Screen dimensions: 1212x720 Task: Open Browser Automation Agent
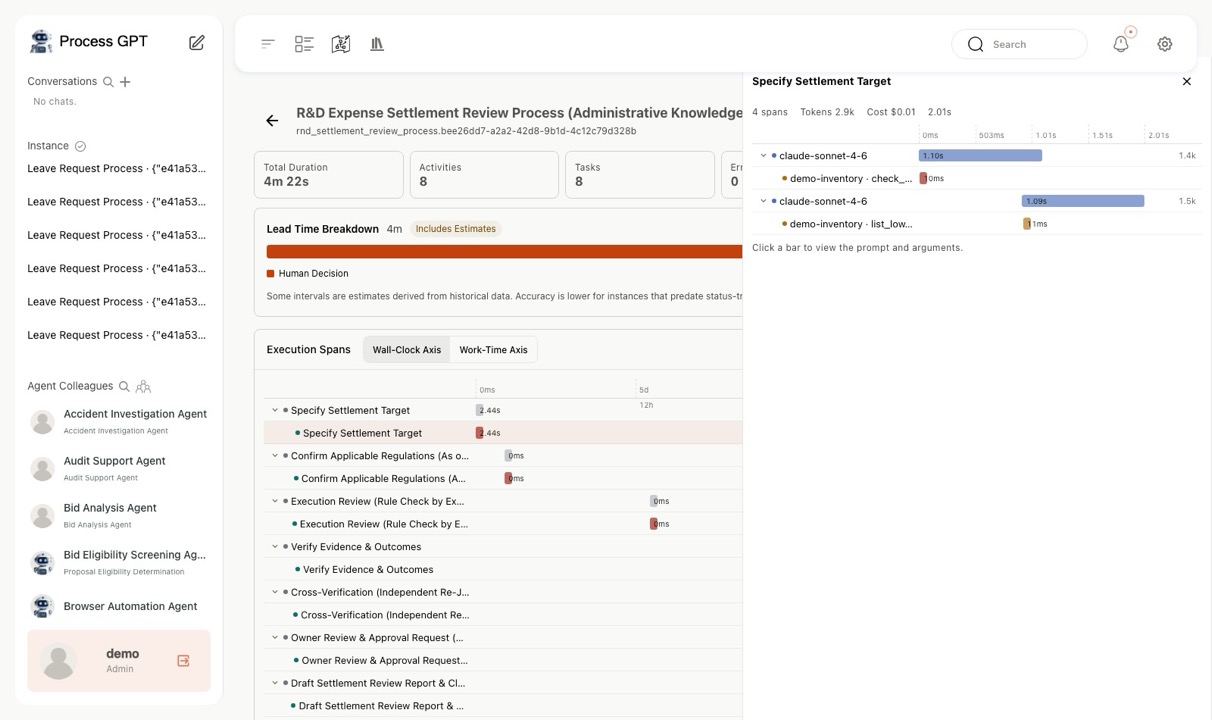click(x=118, y=606)
